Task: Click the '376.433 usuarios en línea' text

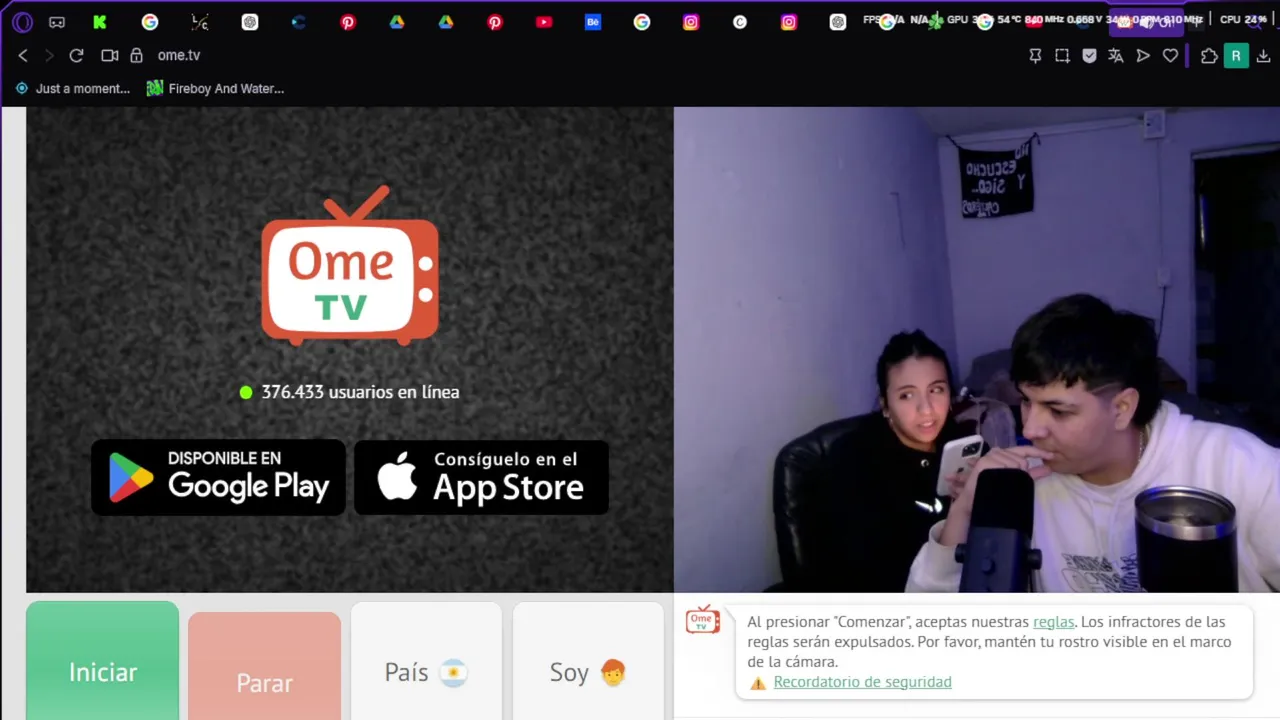Action: pos(360,392)
